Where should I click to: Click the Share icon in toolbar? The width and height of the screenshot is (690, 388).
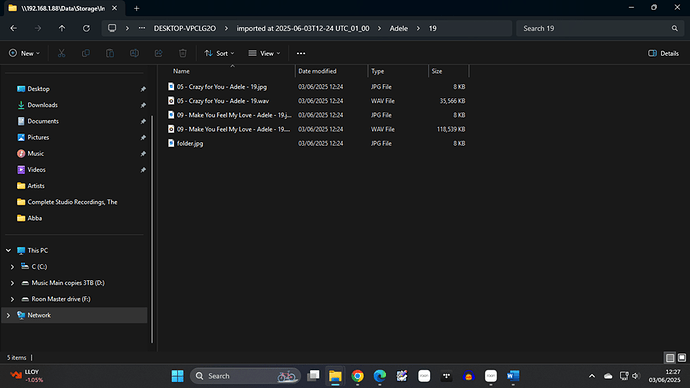point(158,53)
